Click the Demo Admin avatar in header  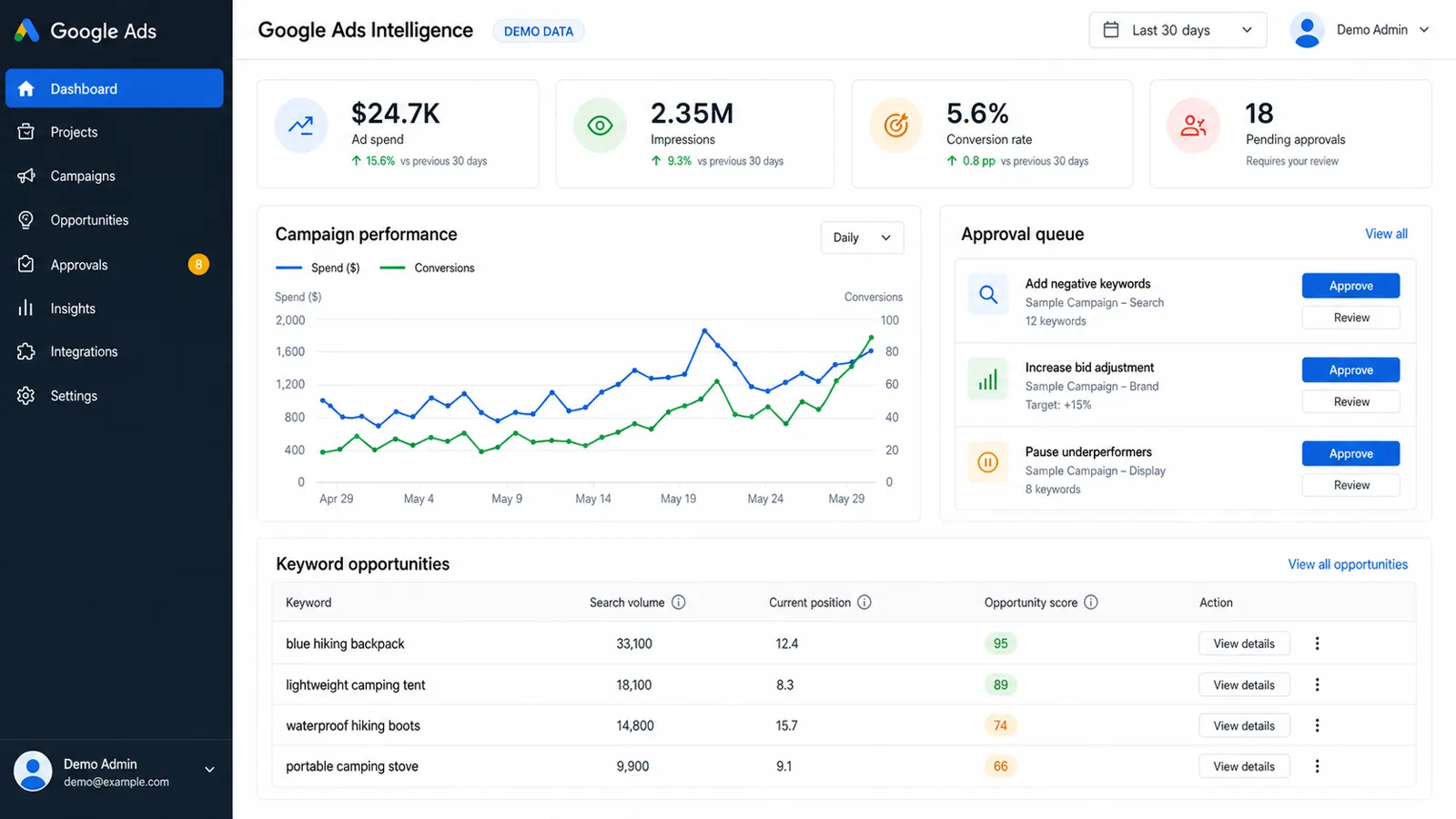click(x=1308, y=30)
